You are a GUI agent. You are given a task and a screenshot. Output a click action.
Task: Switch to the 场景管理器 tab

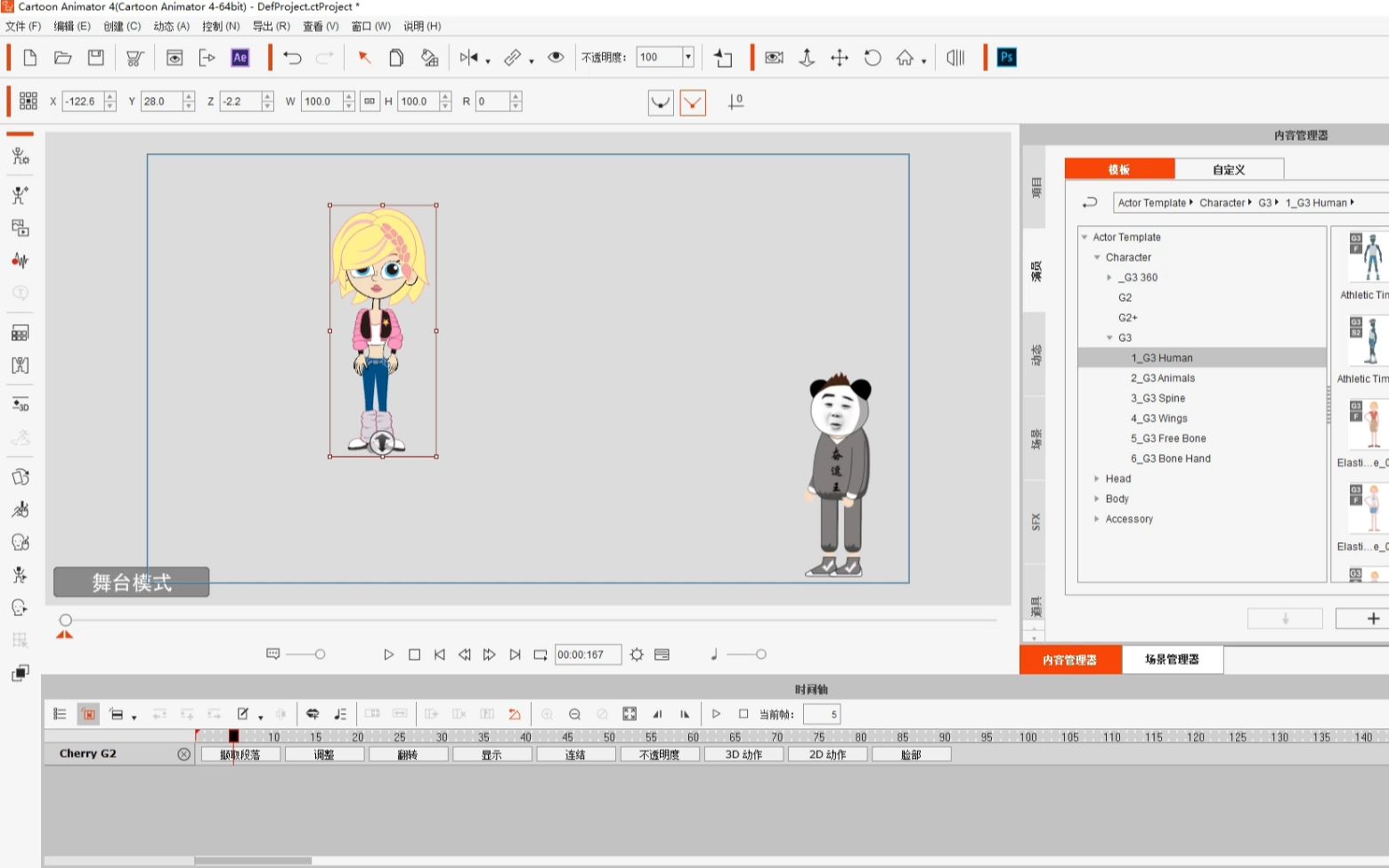(1172, 660)
